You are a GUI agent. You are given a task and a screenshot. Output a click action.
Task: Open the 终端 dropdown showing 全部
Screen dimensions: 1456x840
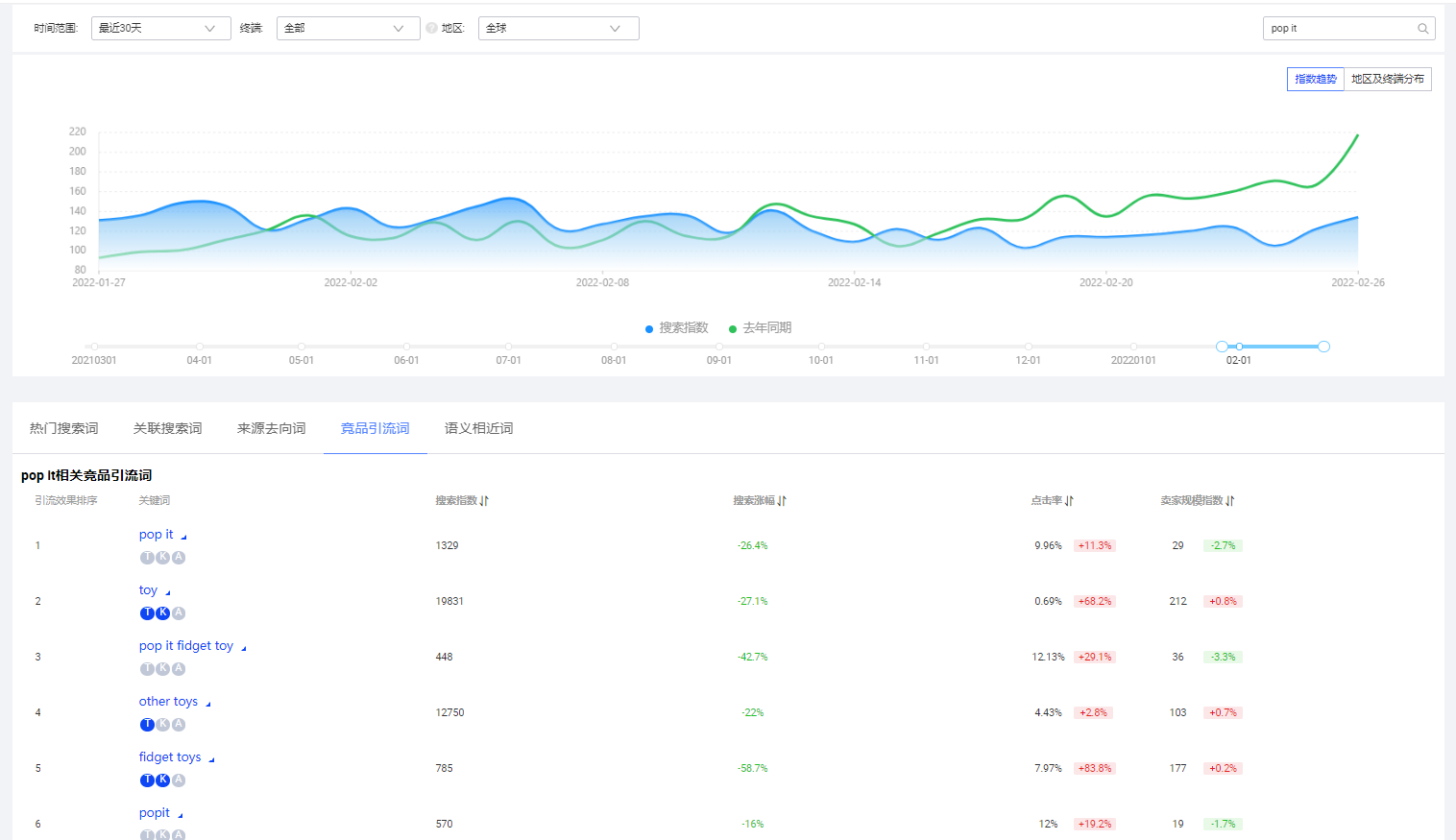pos(348,29)
